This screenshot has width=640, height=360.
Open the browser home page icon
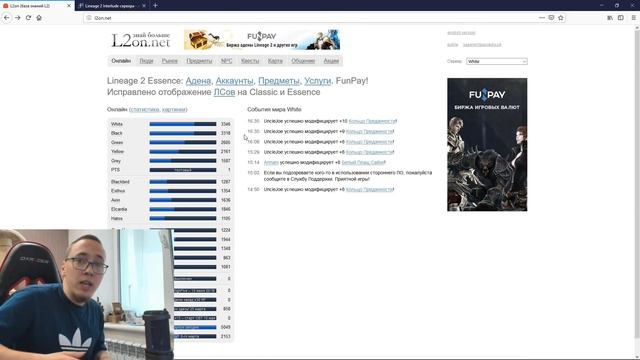pyautogui.click(x=39, y=18)
